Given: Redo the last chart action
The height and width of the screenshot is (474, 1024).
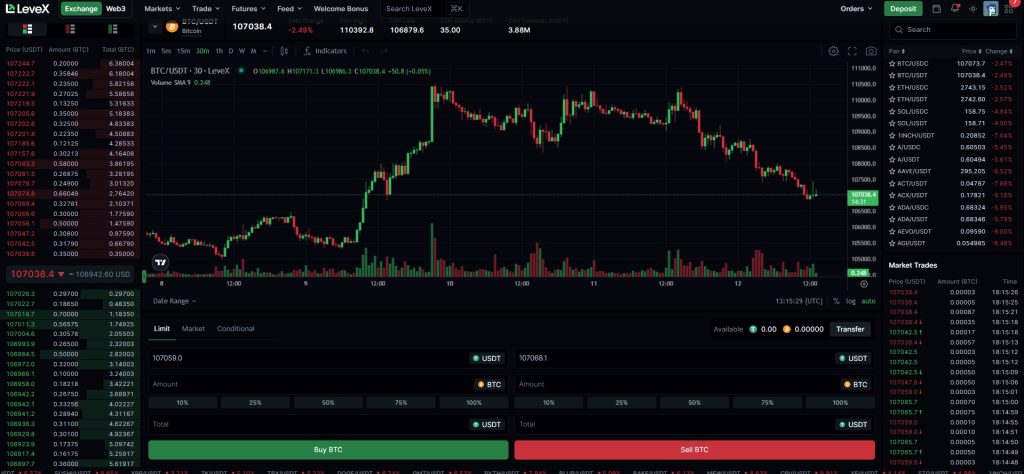Looking at the screenshot, I should [x=383, y=51].
